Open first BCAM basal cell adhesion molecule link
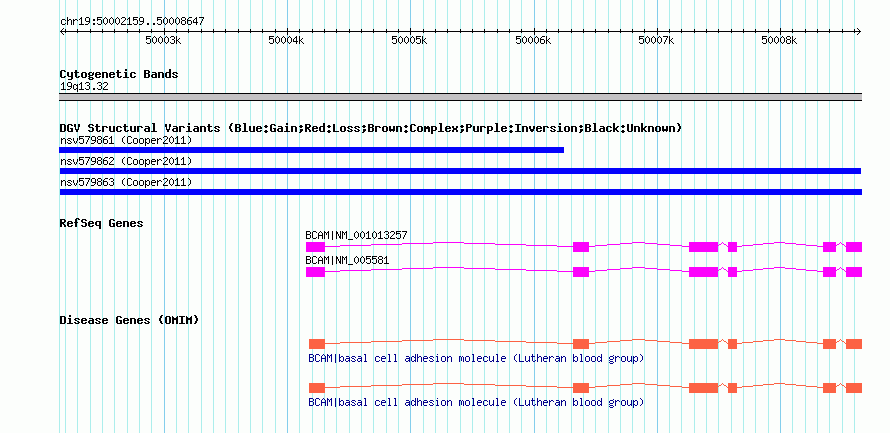This screenshot has height=433, width=890. [476, 359]
